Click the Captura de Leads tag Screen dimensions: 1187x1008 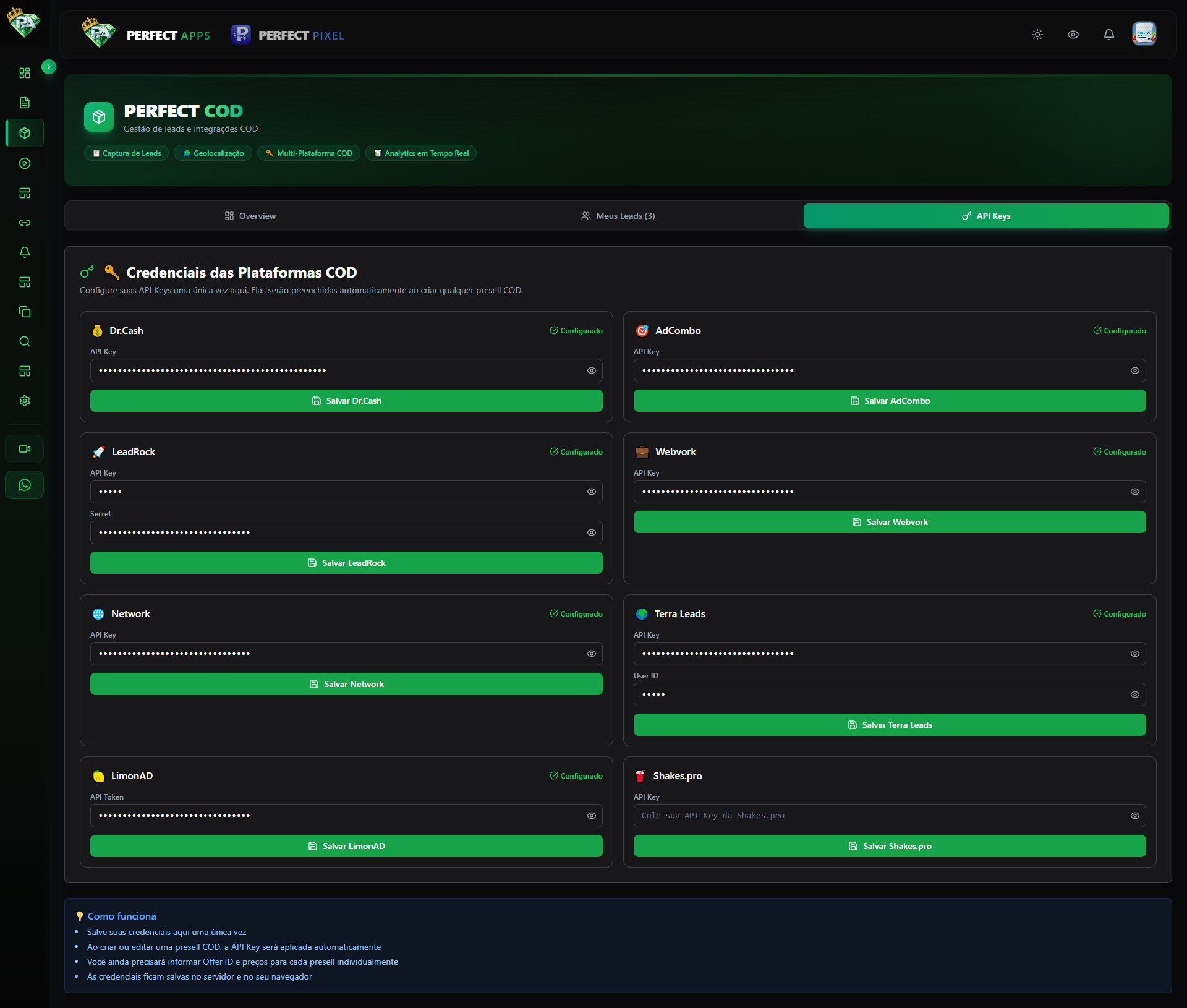(x=127, y=153)
